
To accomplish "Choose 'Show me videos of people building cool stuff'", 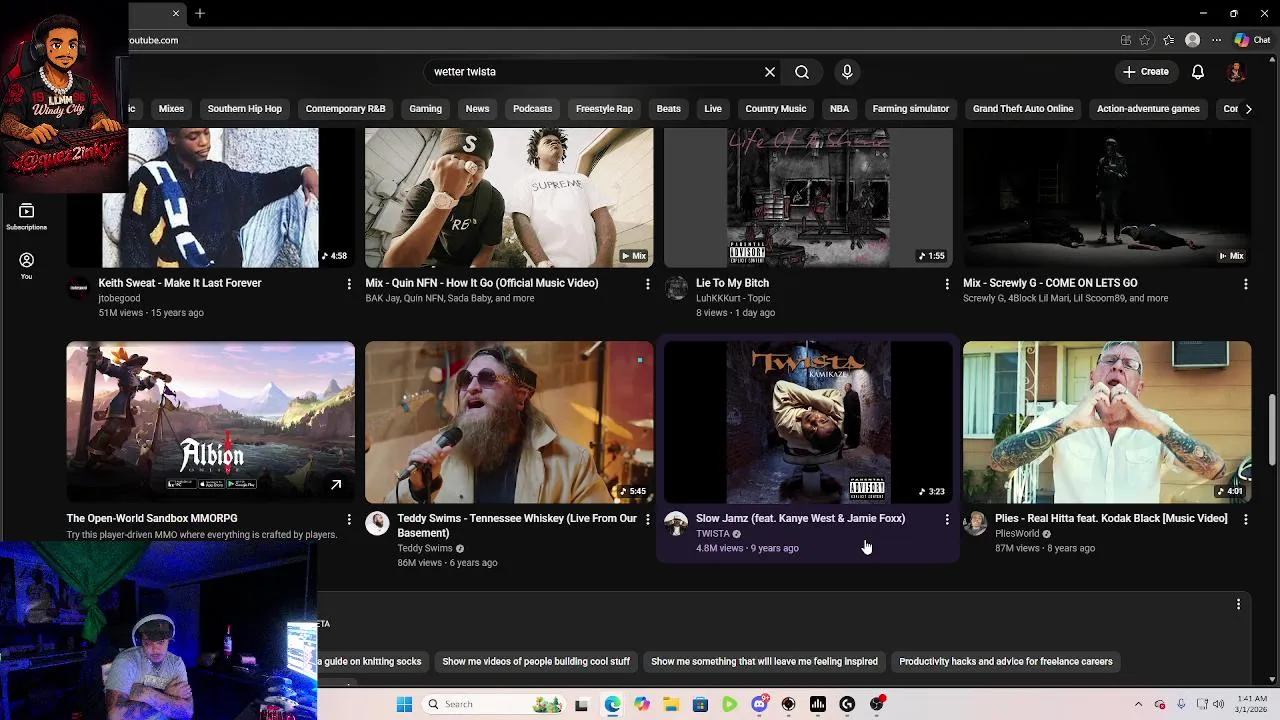I will tap(536, 661).
